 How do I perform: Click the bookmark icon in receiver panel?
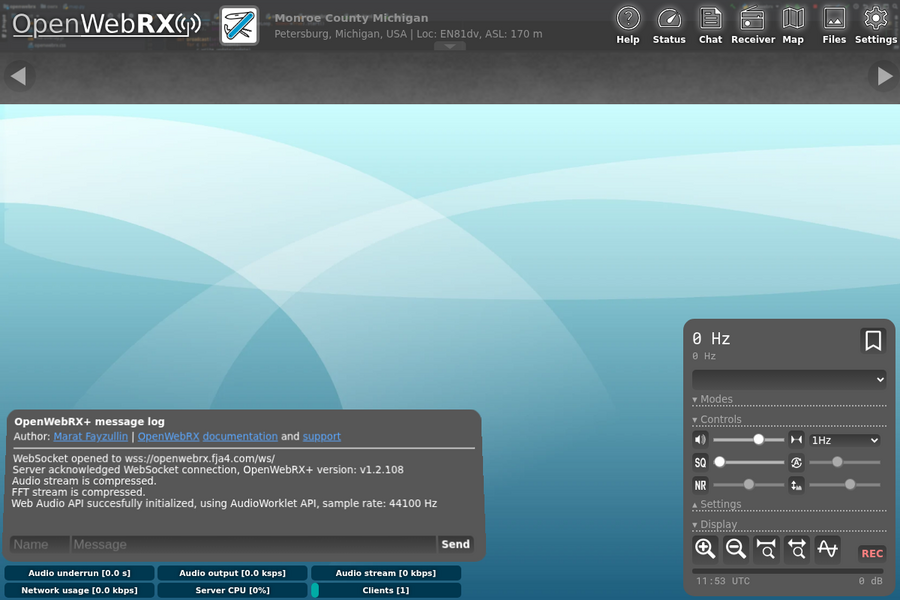coord(873,340)
